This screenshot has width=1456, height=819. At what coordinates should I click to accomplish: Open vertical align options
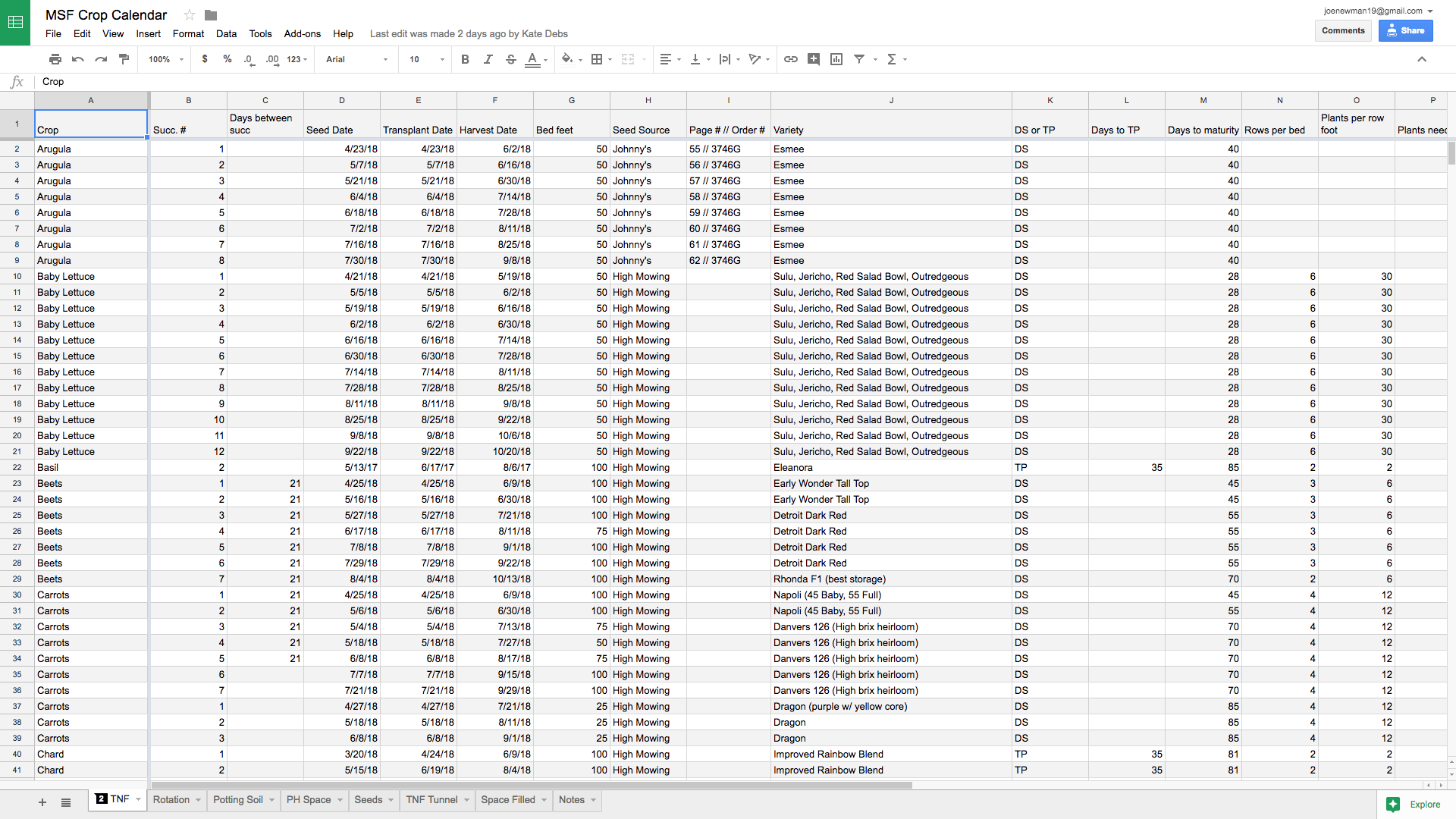[700, 59]
